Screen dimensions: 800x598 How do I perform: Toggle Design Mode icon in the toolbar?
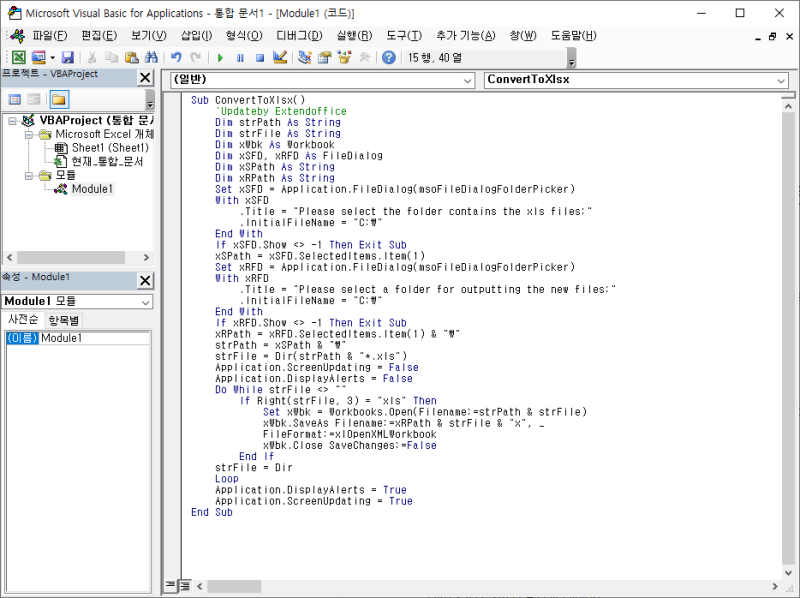pyautogui.click(x=279, y=58)
